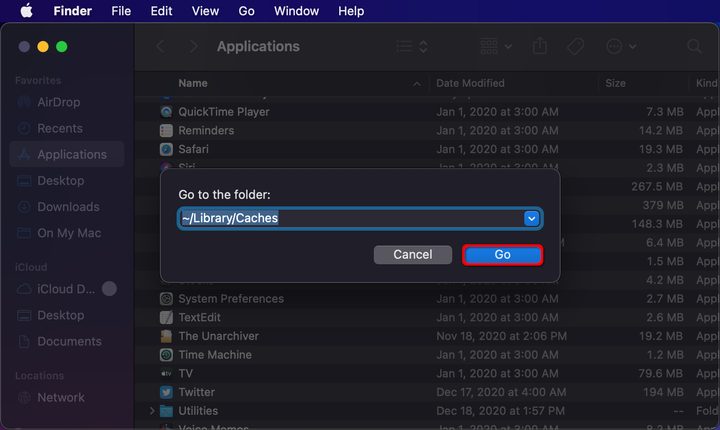
Task: Click the Reminders app icon
Action: [x=166, y=130]
